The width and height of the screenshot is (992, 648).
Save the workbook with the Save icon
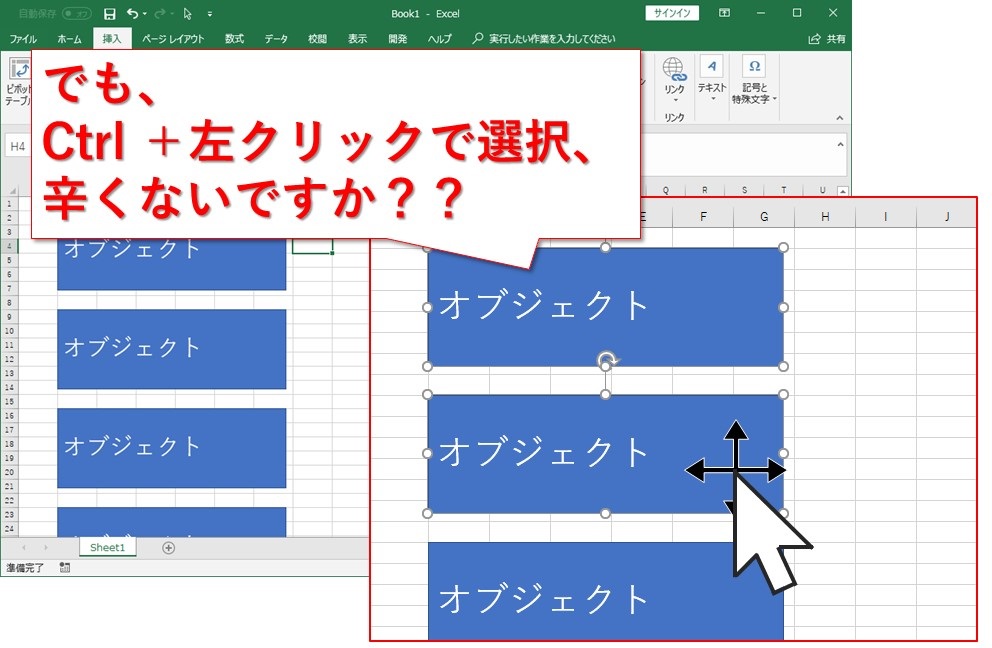point(109,13)
